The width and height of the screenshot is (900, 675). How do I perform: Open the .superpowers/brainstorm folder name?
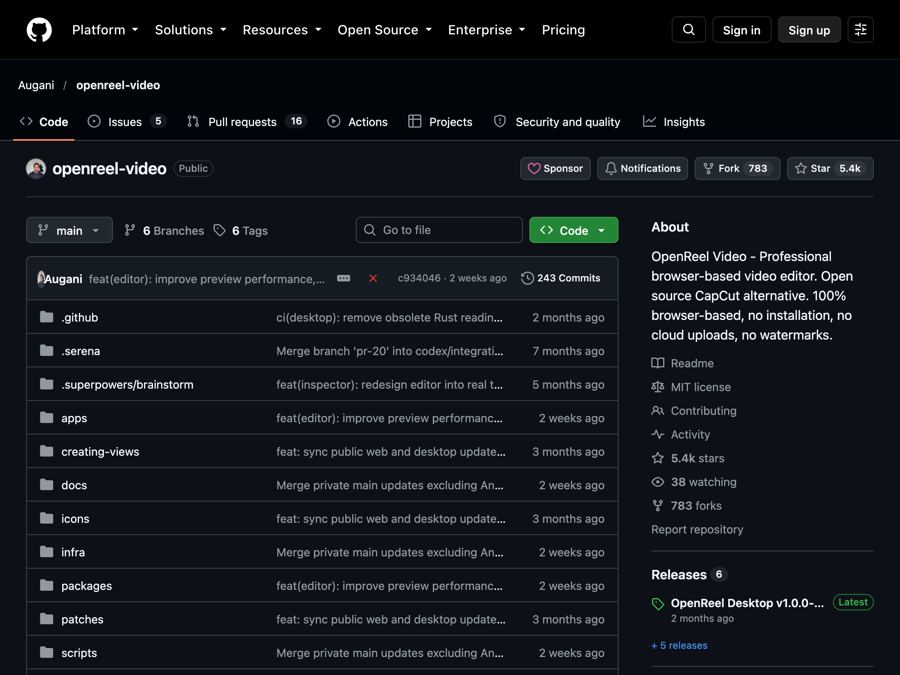click(127, 384)
